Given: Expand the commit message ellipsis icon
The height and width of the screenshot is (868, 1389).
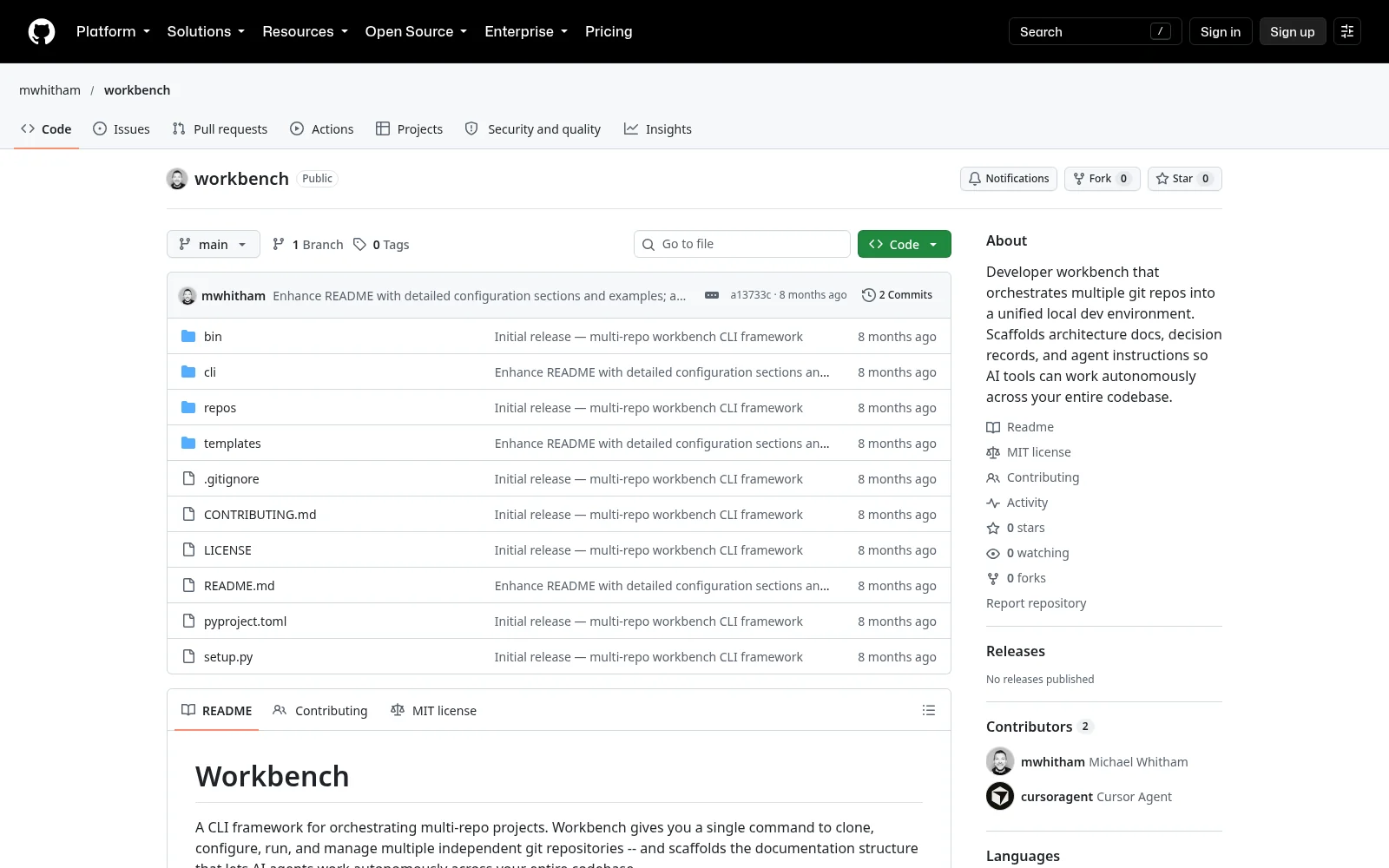Looking at the screenshot, I should tap(712, 295).
